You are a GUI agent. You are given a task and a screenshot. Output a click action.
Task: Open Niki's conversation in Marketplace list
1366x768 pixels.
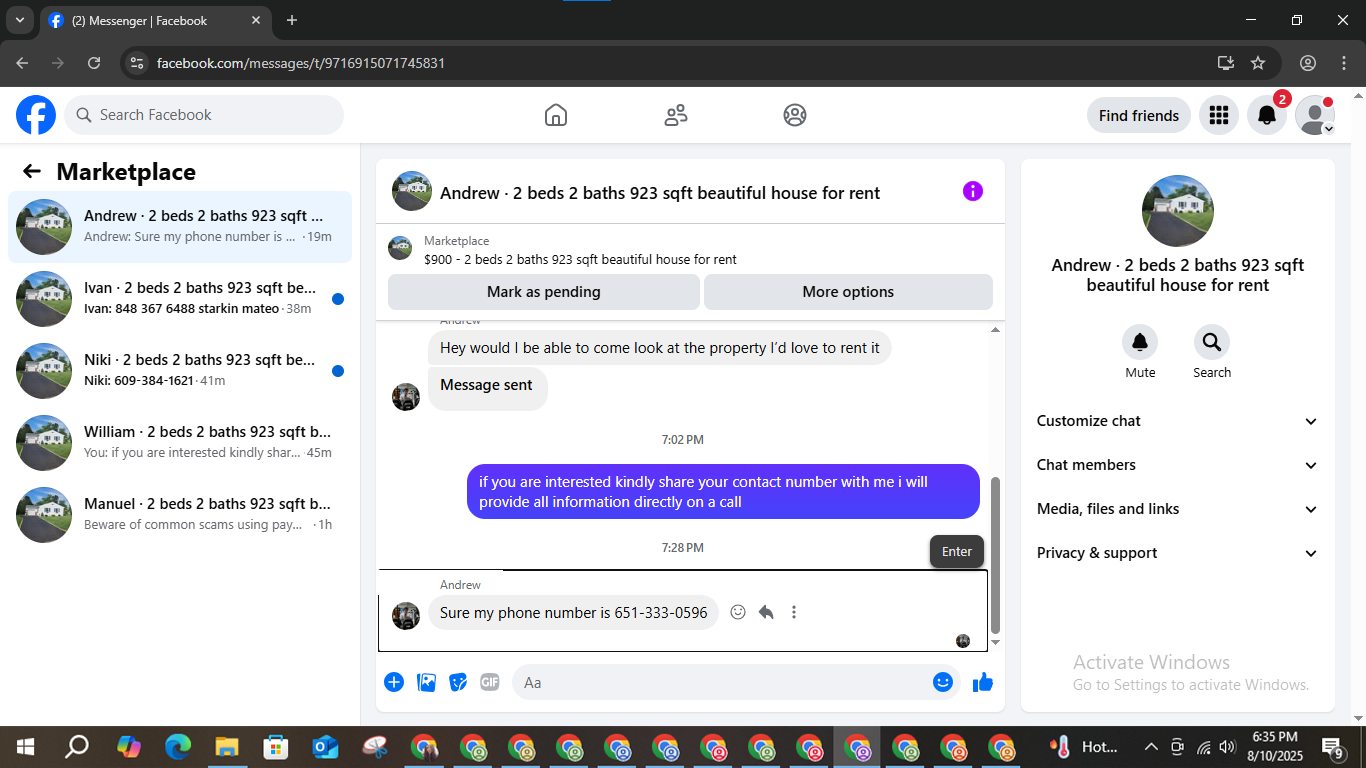180,371
